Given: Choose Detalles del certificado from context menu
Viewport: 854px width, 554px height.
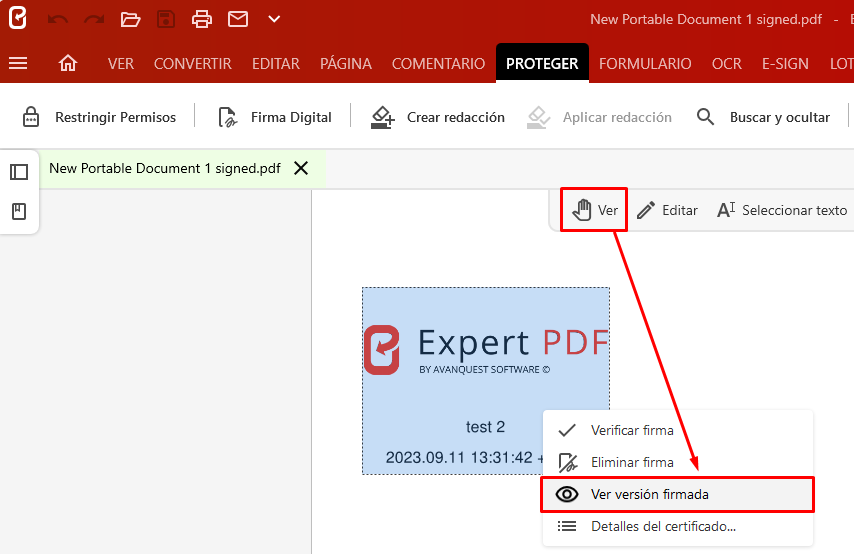Looking at the screenshot, I should [x=678, y=526].
